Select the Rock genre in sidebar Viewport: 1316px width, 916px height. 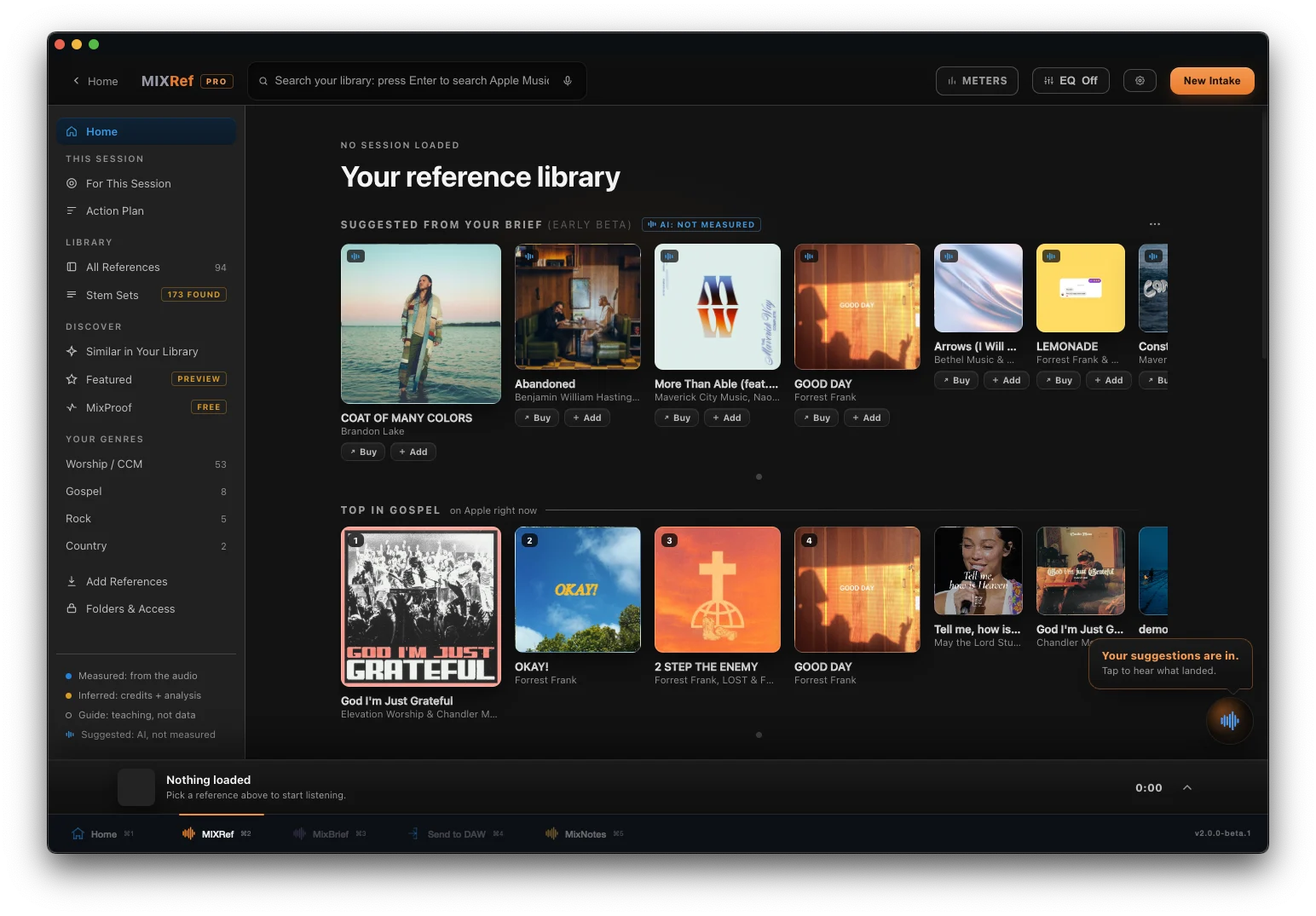pos(146,518)
